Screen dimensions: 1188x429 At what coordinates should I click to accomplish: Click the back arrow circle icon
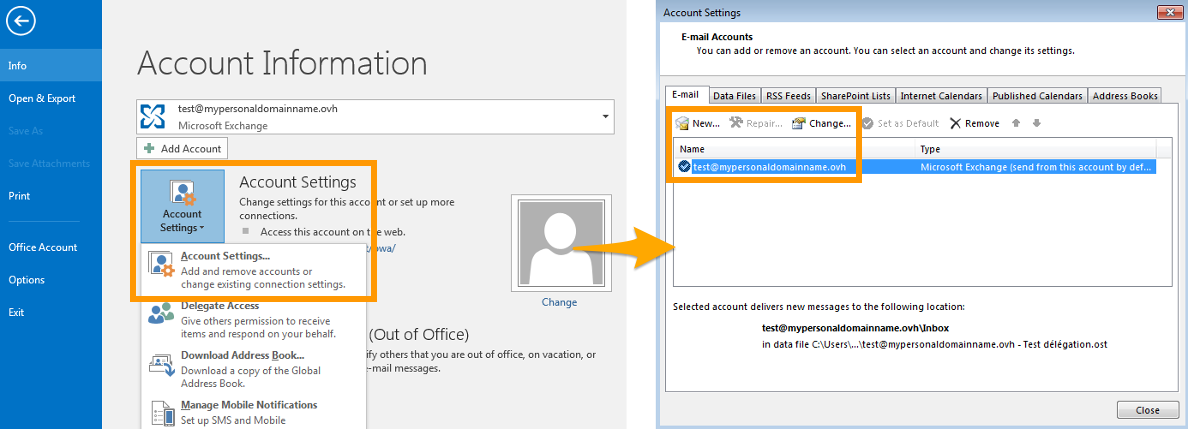coord(21,21)
